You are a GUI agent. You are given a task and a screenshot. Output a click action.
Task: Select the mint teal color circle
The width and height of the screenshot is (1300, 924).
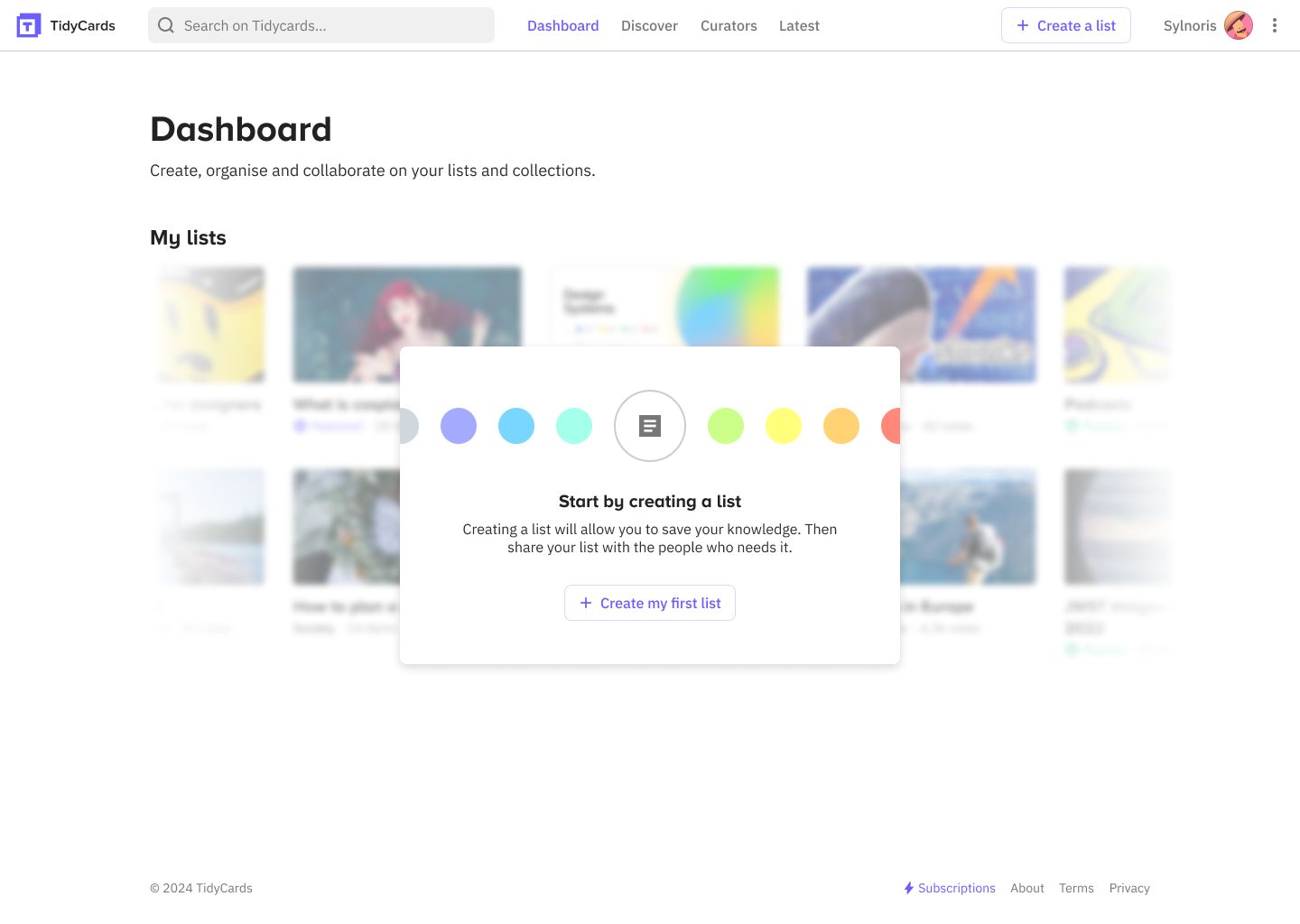tap(574, 426)
